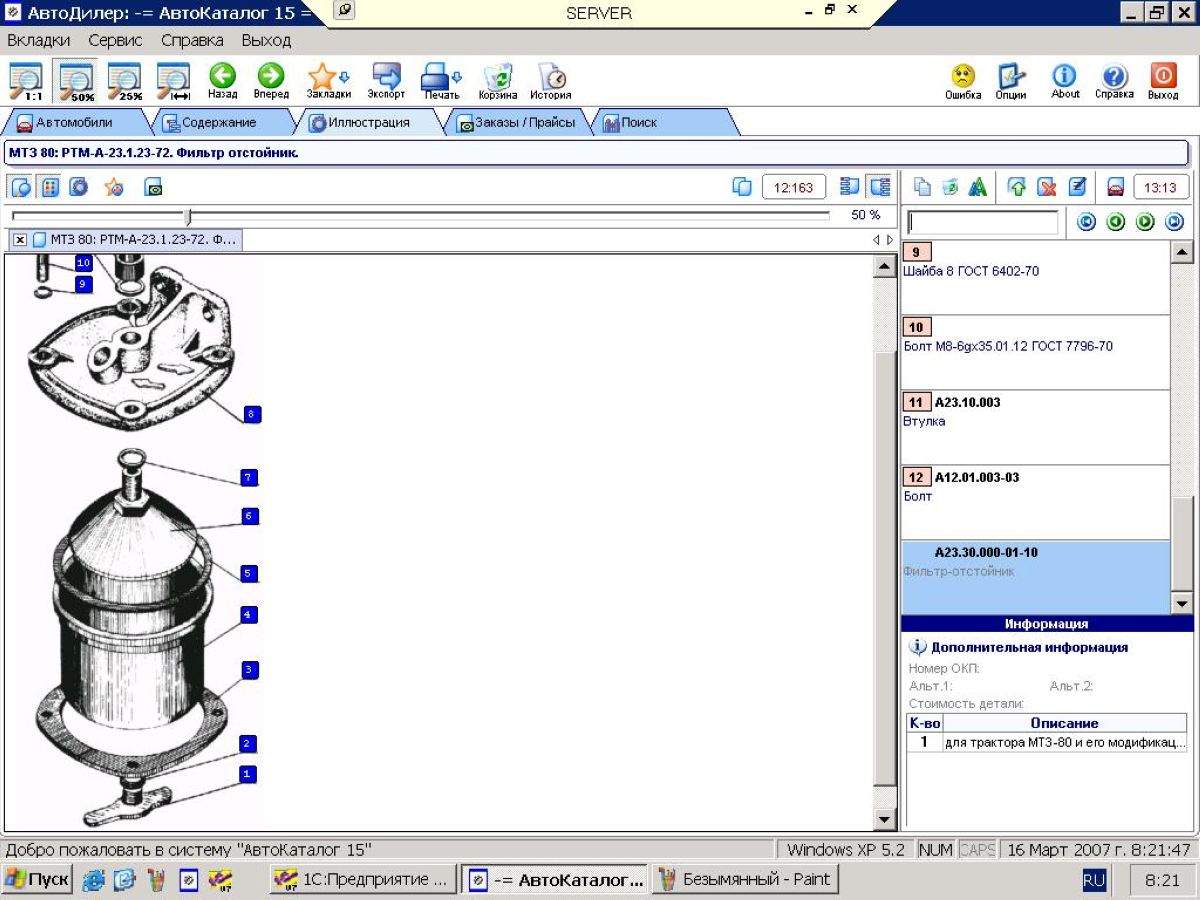Click the recycle basket icon in parts panel
Screen dimensions: 1200x900
(x=950, y=186)
